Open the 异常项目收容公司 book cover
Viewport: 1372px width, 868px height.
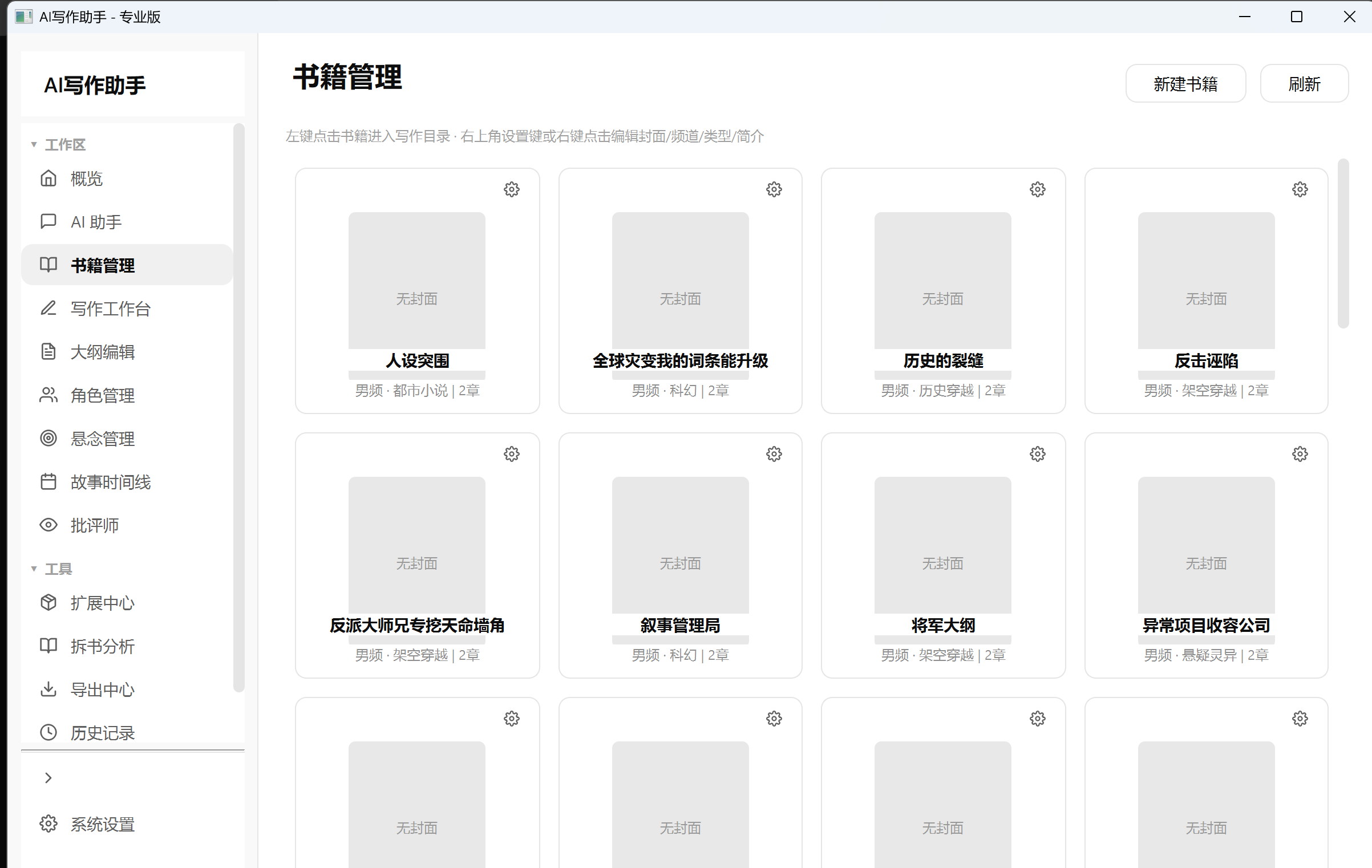[x=1207, y=545]
